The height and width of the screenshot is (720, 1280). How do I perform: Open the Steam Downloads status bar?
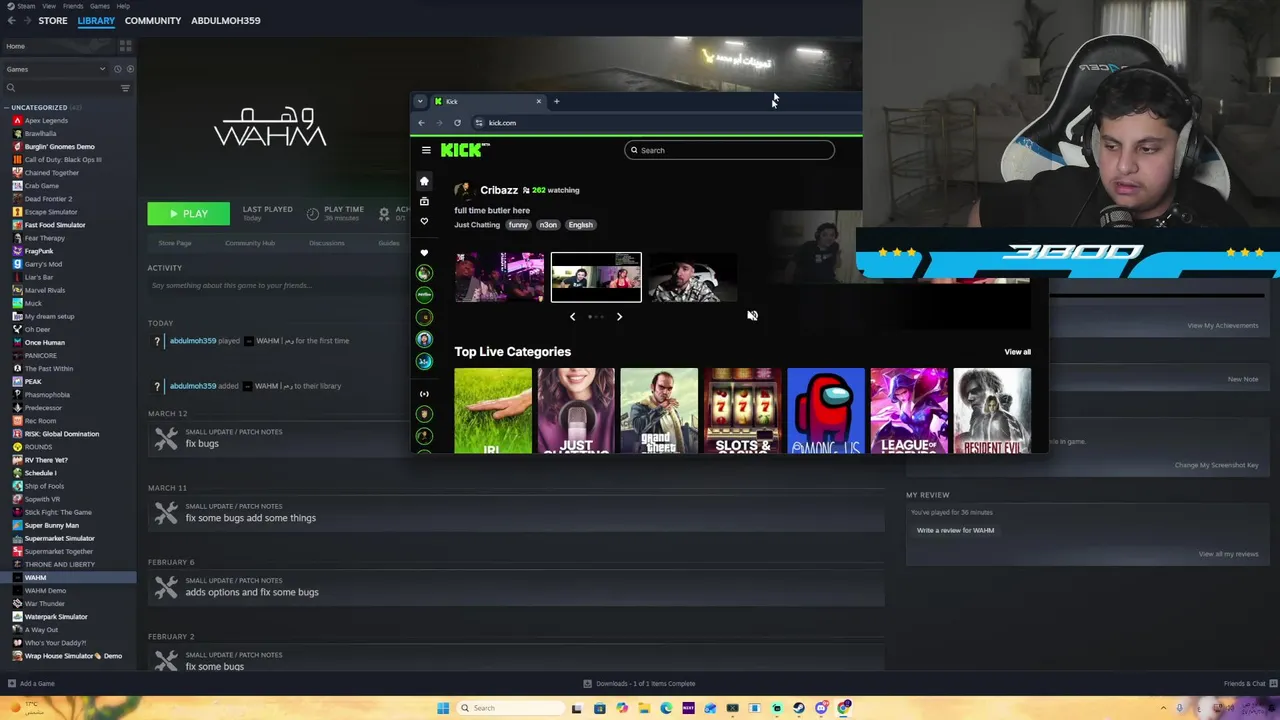640,684
